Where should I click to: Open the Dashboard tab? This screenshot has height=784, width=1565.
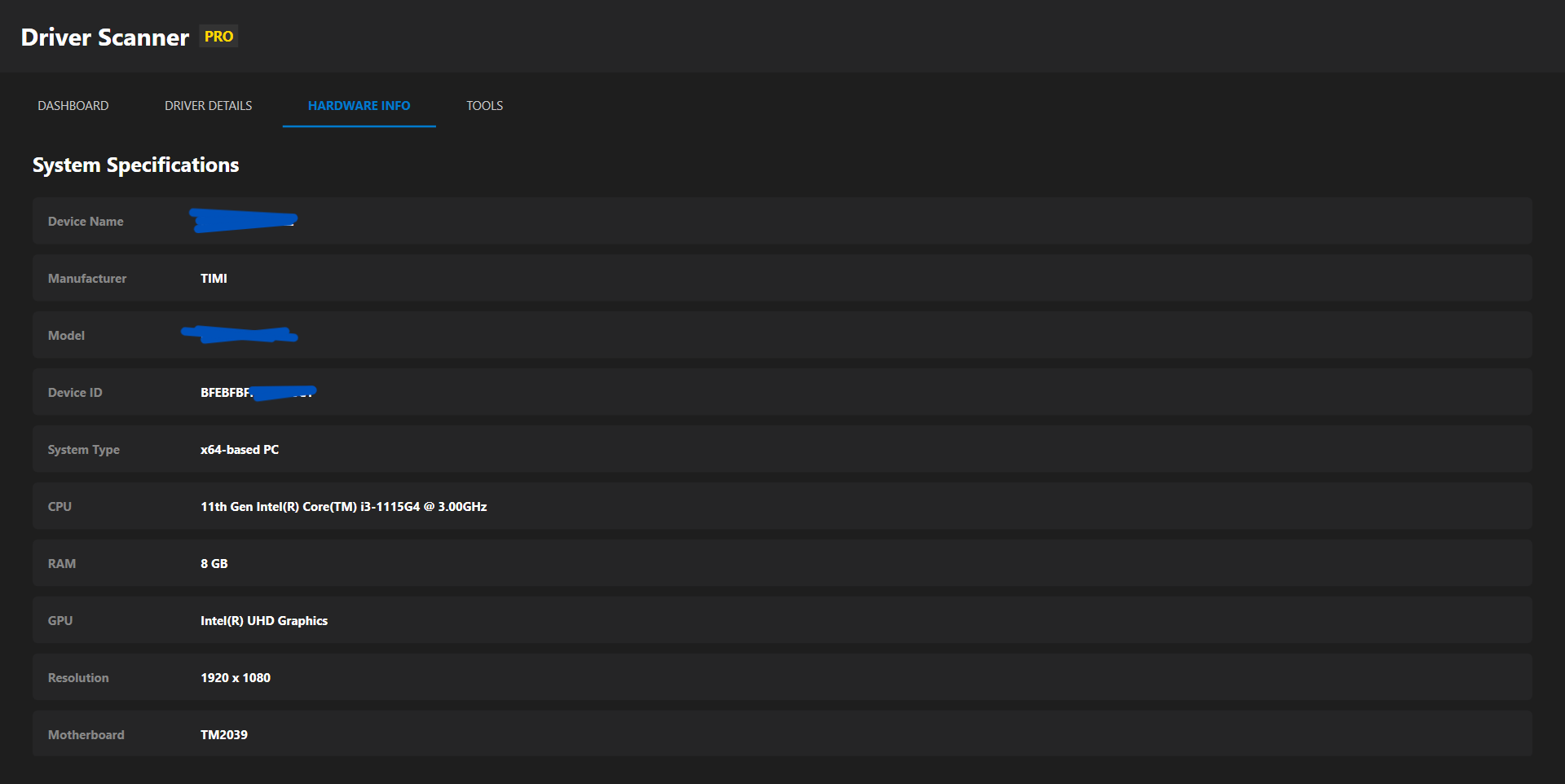(73, 106)
